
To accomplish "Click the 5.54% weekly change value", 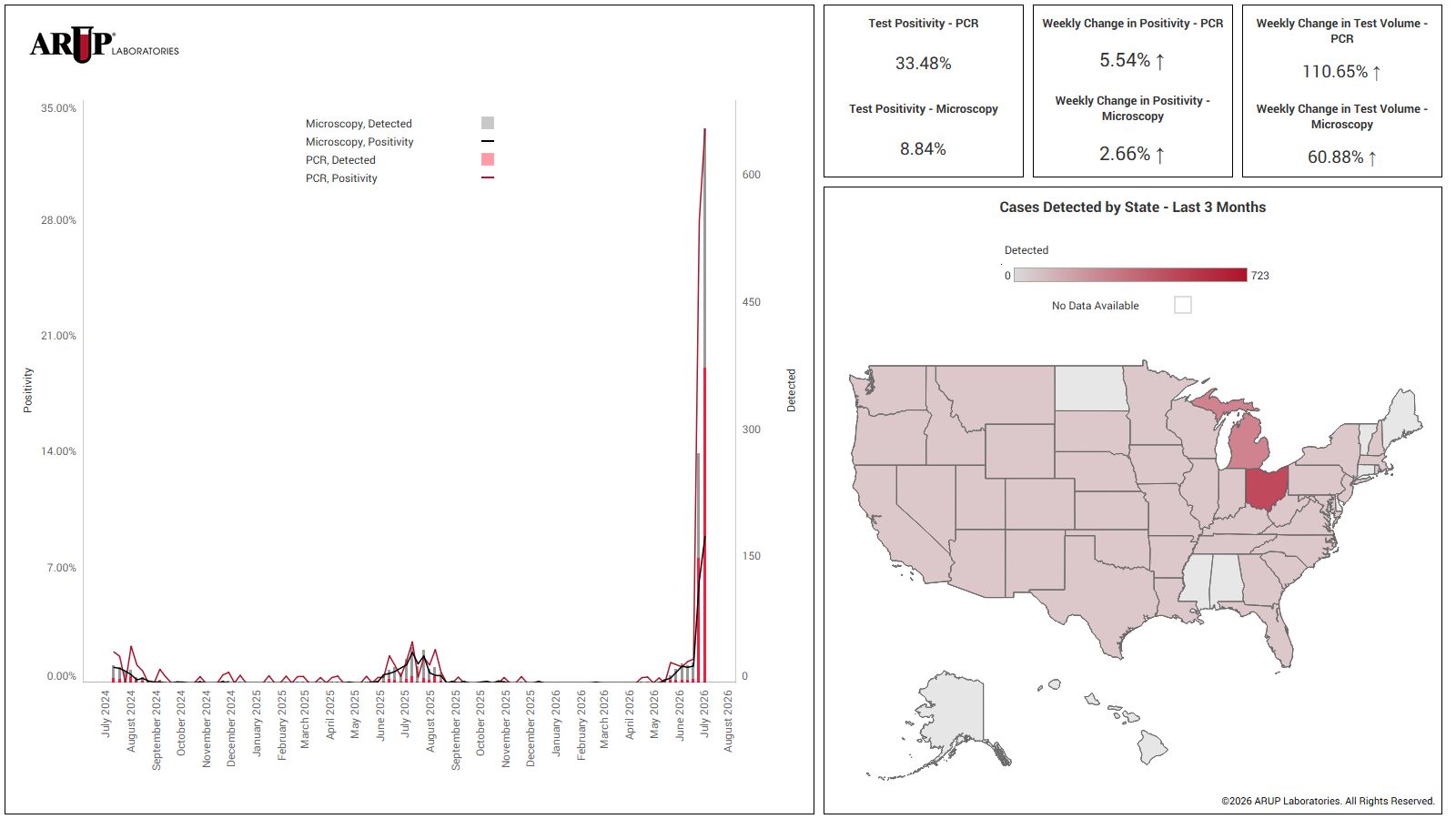I will pos(1125,60).
